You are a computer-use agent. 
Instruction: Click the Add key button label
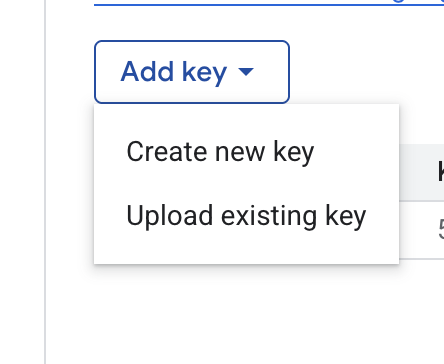click(174, 72)
